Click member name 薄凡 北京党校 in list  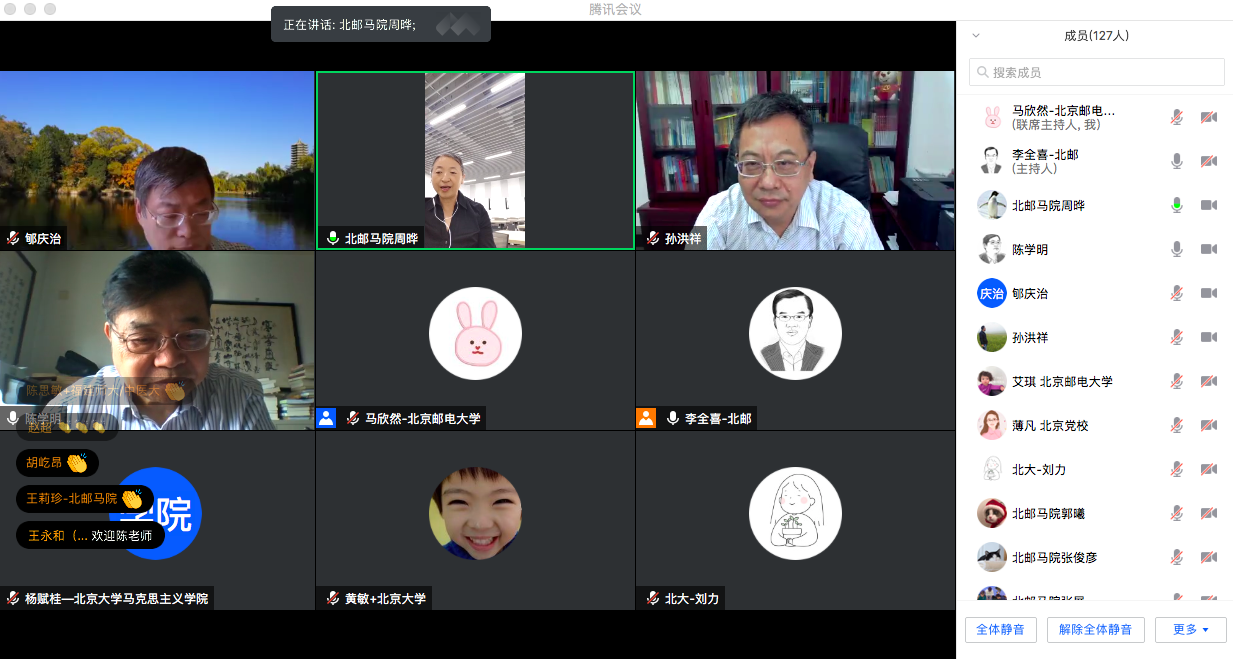tap(1050, 425)
